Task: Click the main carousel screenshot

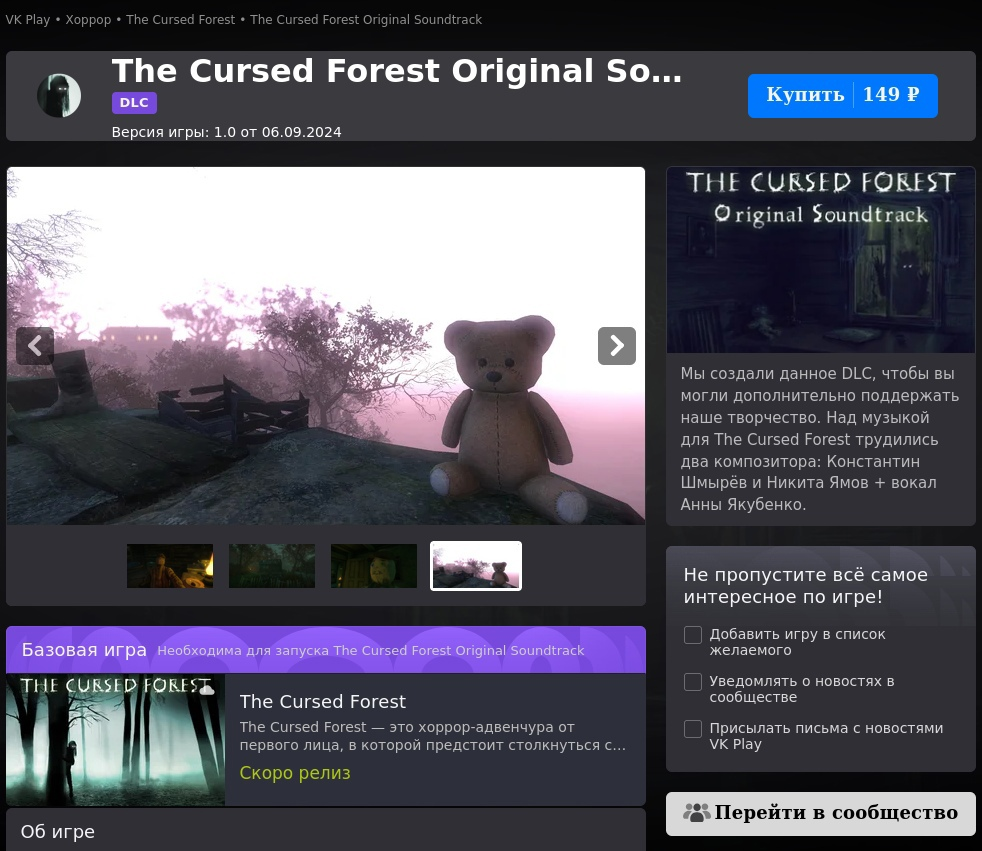Action: pyautogui.click(x=325, y=345)
